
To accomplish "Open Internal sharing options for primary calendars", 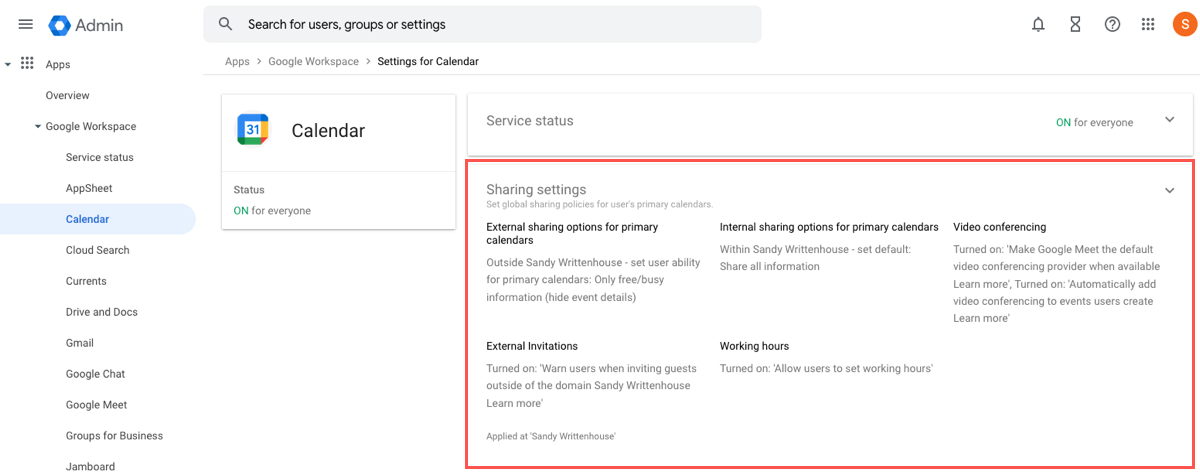I will [829, 227].
